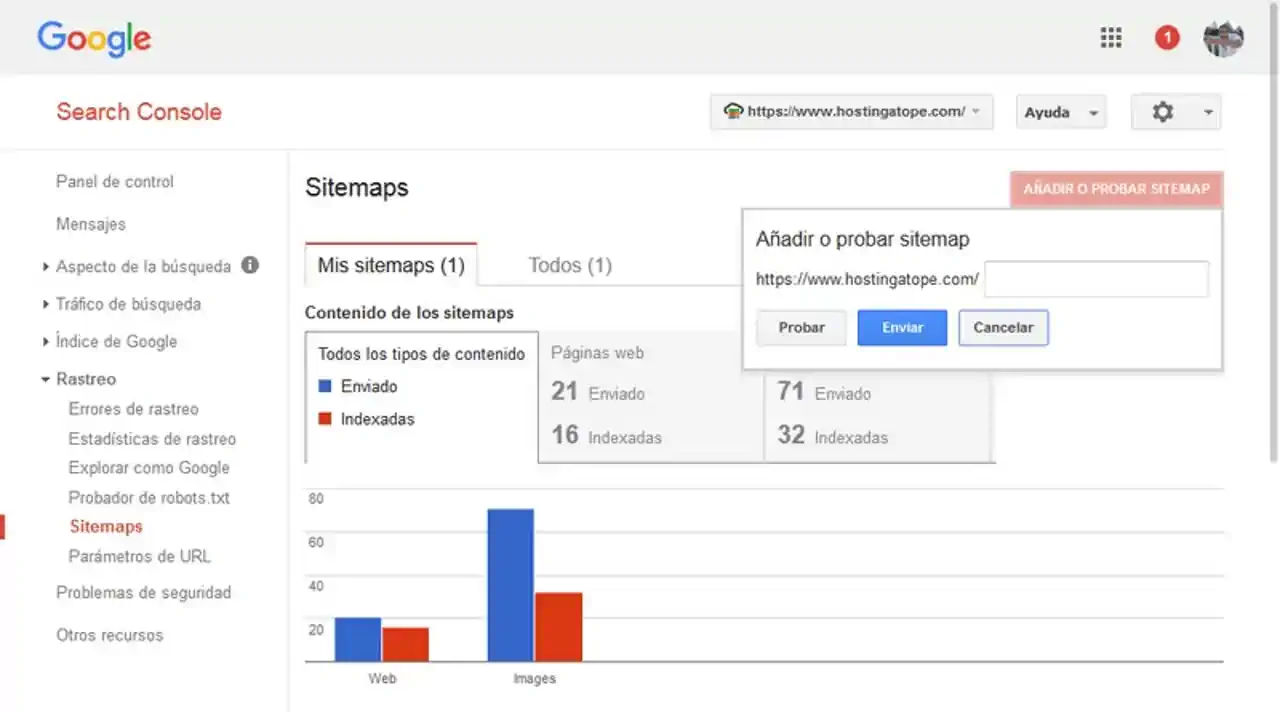
Task: Open the Ayuda dropdown
Action: [x=1061, y=112]
